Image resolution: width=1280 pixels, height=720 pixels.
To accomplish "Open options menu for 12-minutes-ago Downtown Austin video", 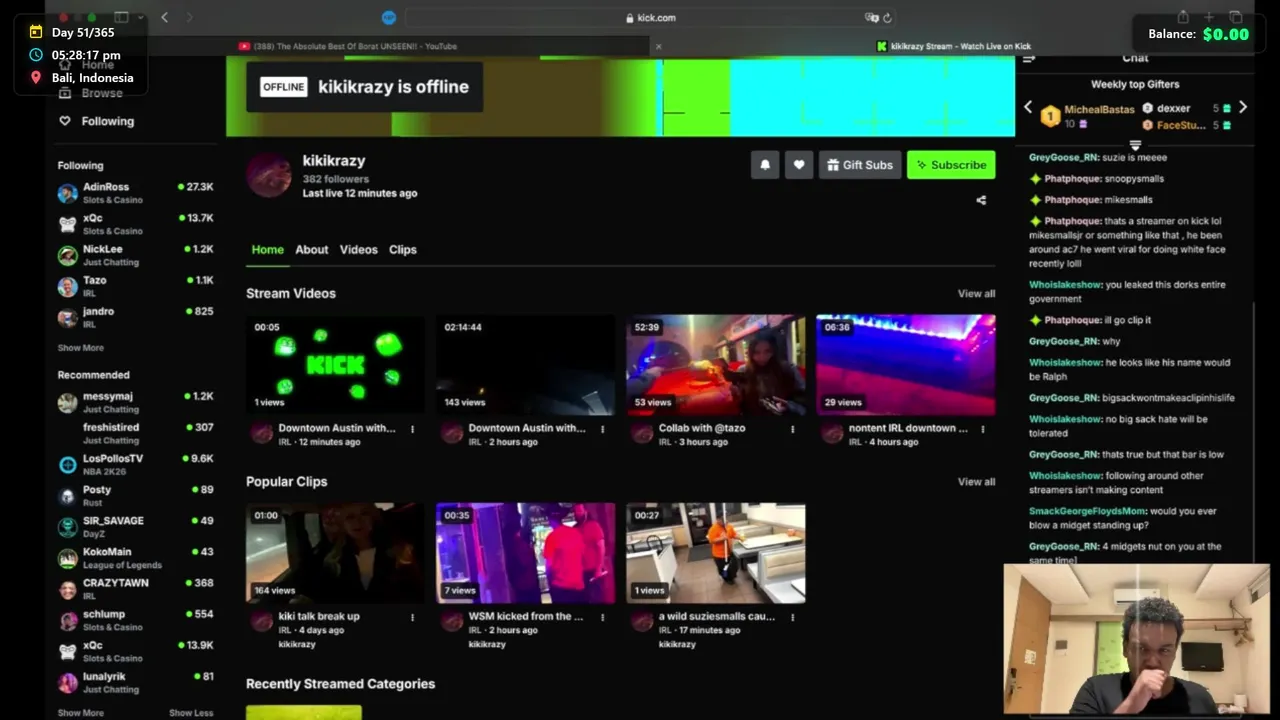I will coord(412,429).
